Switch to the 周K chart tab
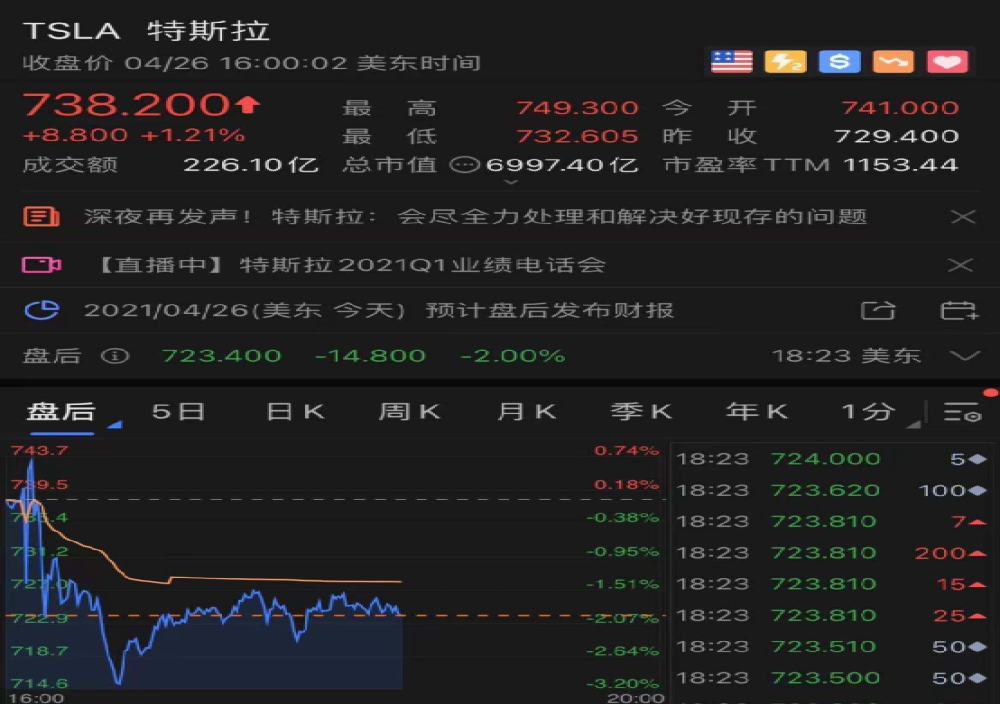Screen dimensions: 1000x704 click(410, 412)
